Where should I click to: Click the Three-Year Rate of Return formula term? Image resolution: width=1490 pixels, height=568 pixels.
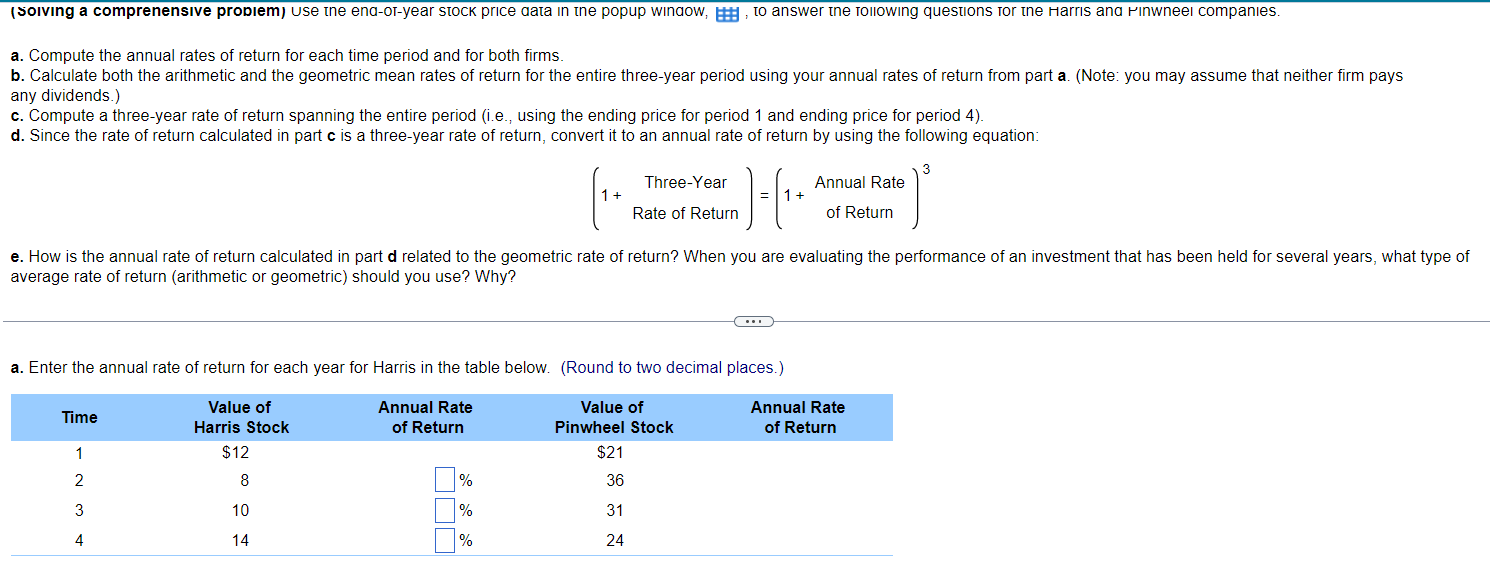pos(685,198)
